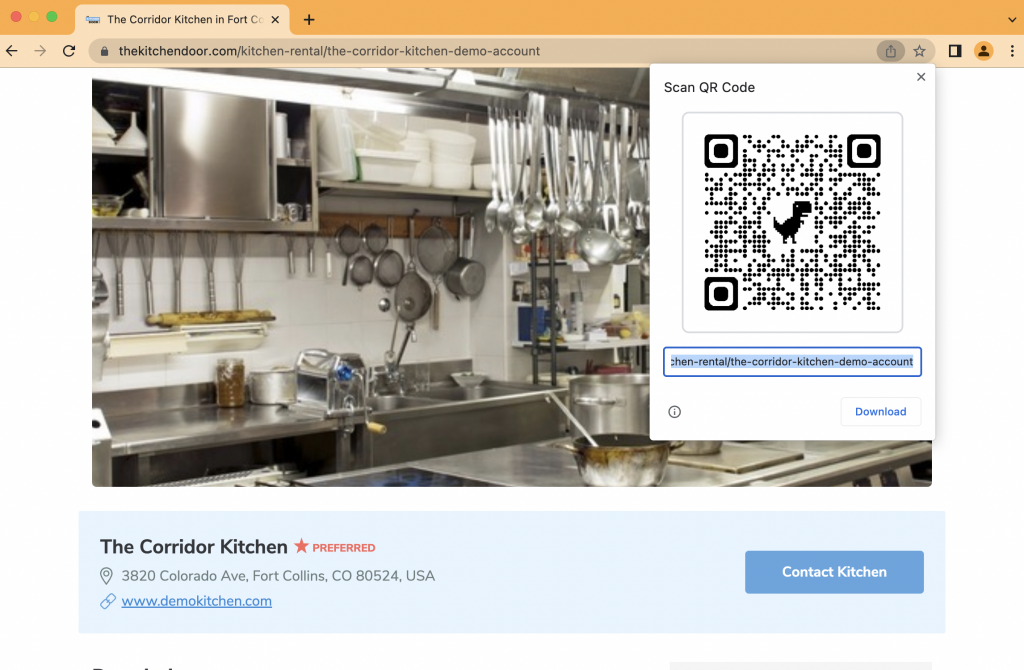Click the QR code image
Screen dimensions: 1024x670
click(792, 222)
